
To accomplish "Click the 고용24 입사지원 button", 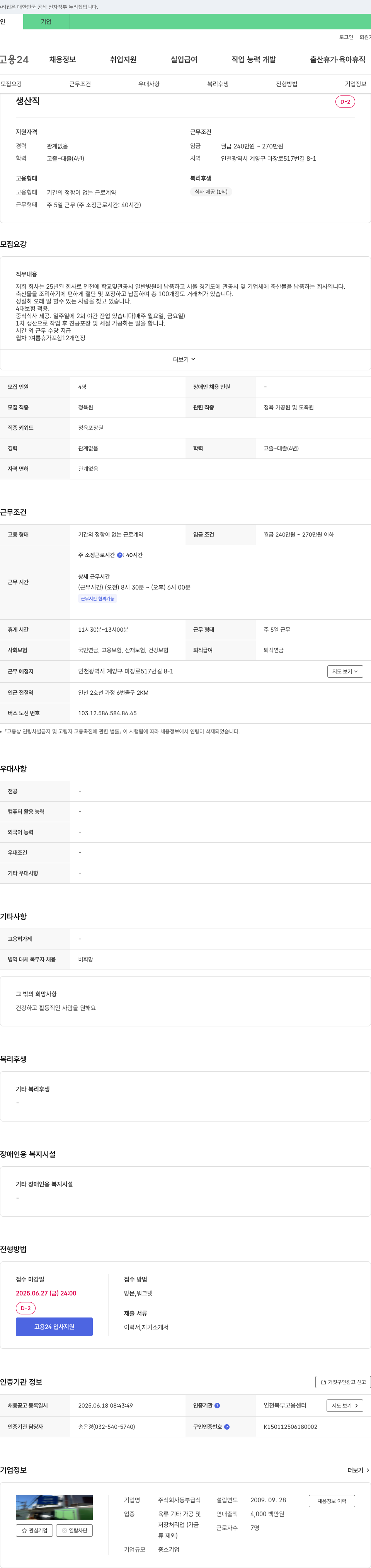I will pyautogui.click(x=54, y=1327).
